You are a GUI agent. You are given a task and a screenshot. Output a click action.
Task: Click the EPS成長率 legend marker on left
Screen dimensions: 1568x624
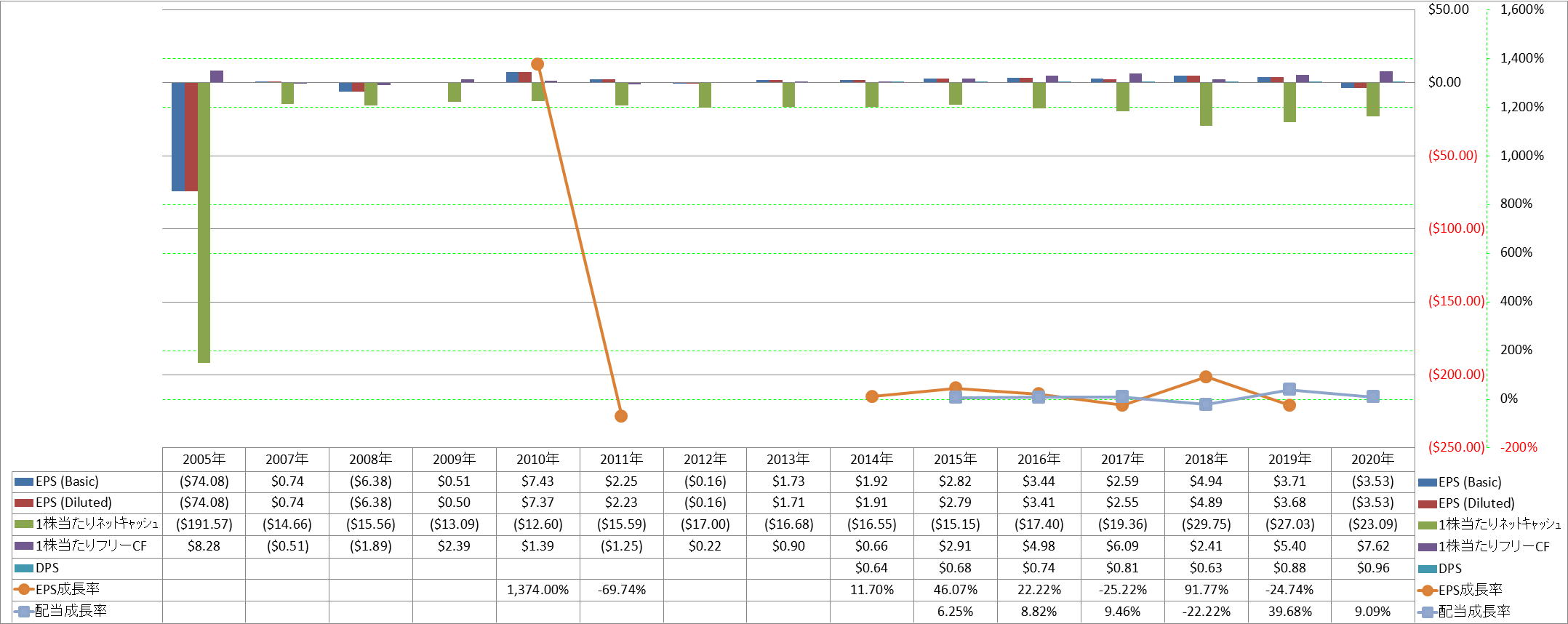pyautogui.click(x=24, y=589)
